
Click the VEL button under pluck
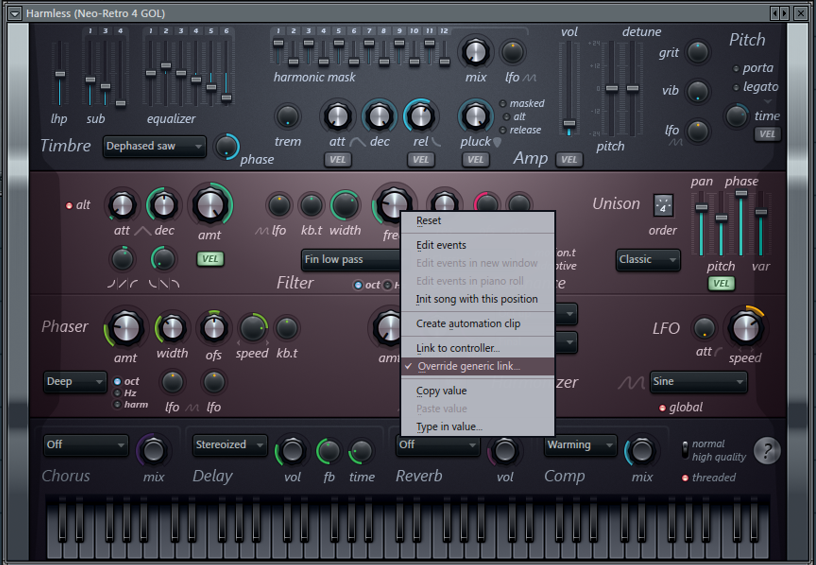click(x=475, y=160)
